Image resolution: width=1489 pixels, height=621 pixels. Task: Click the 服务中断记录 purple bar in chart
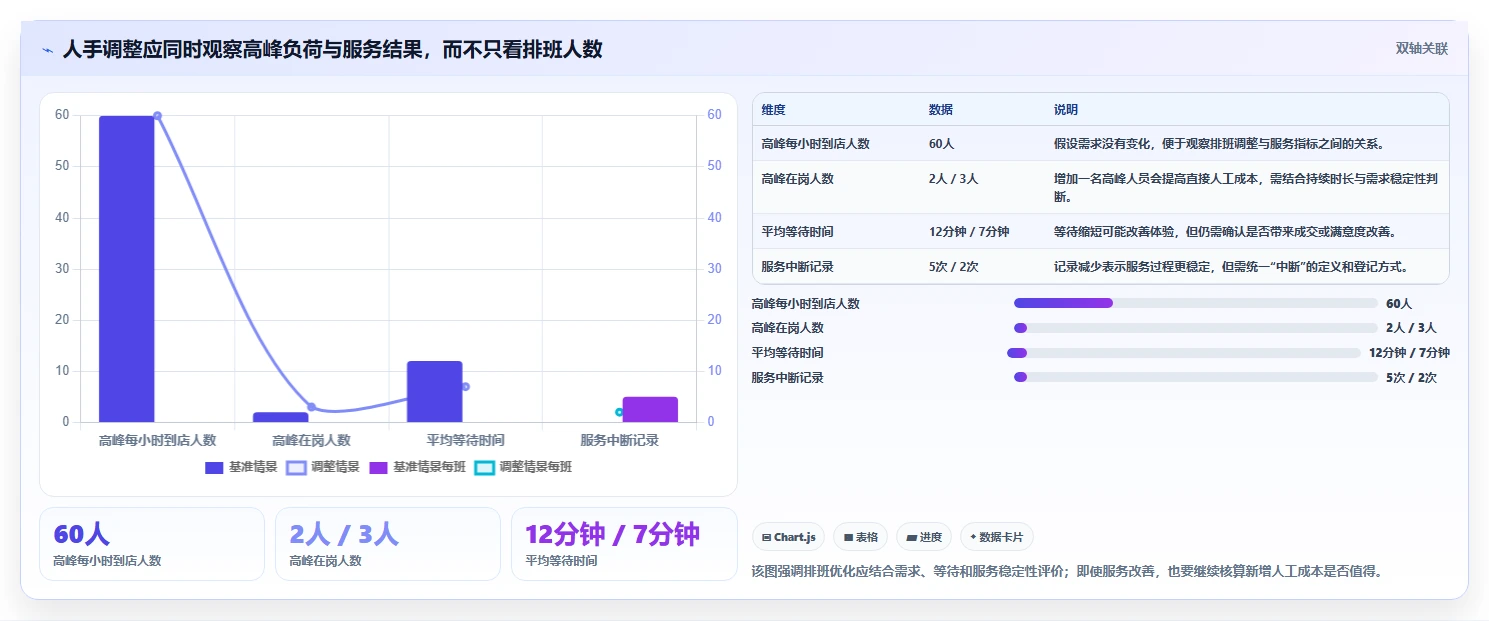point(650,409)
